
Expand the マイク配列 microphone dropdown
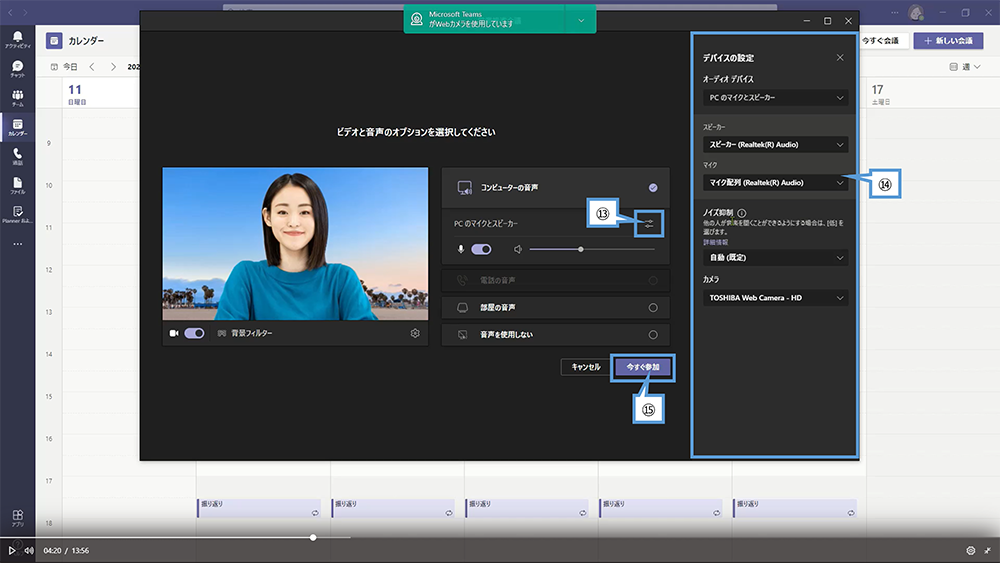pos(775,183)
